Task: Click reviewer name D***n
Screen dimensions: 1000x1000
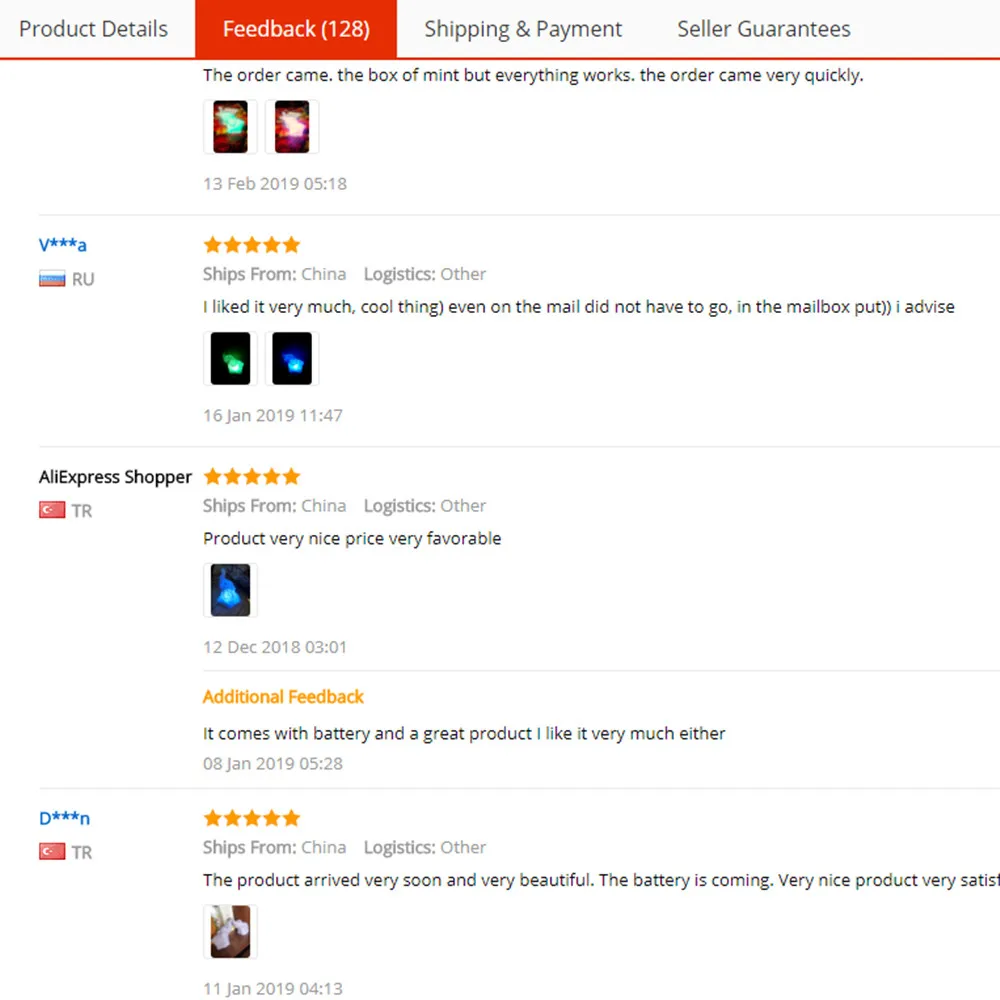Action: pyautogui.click(x=65, y=818)
